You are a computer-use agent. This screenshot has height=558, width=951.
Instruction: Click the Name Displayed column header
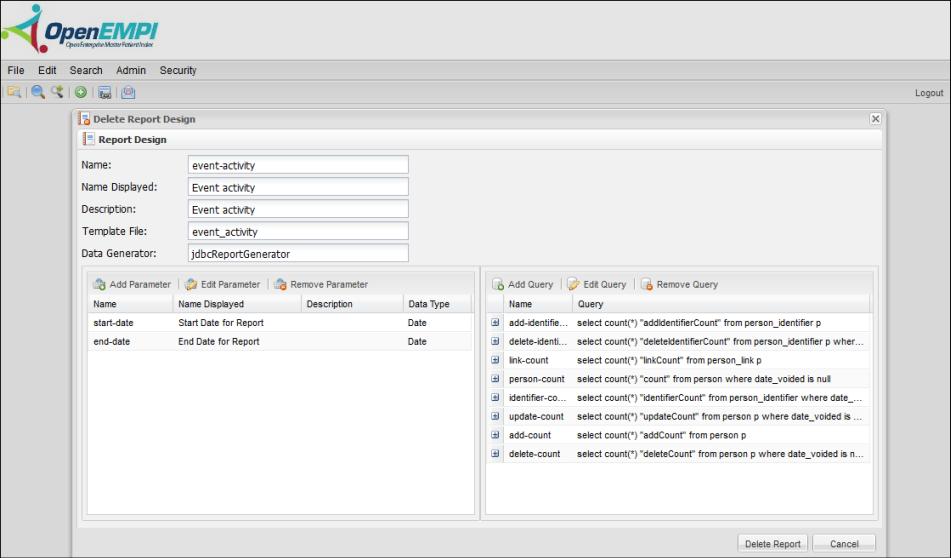(237, 304)
